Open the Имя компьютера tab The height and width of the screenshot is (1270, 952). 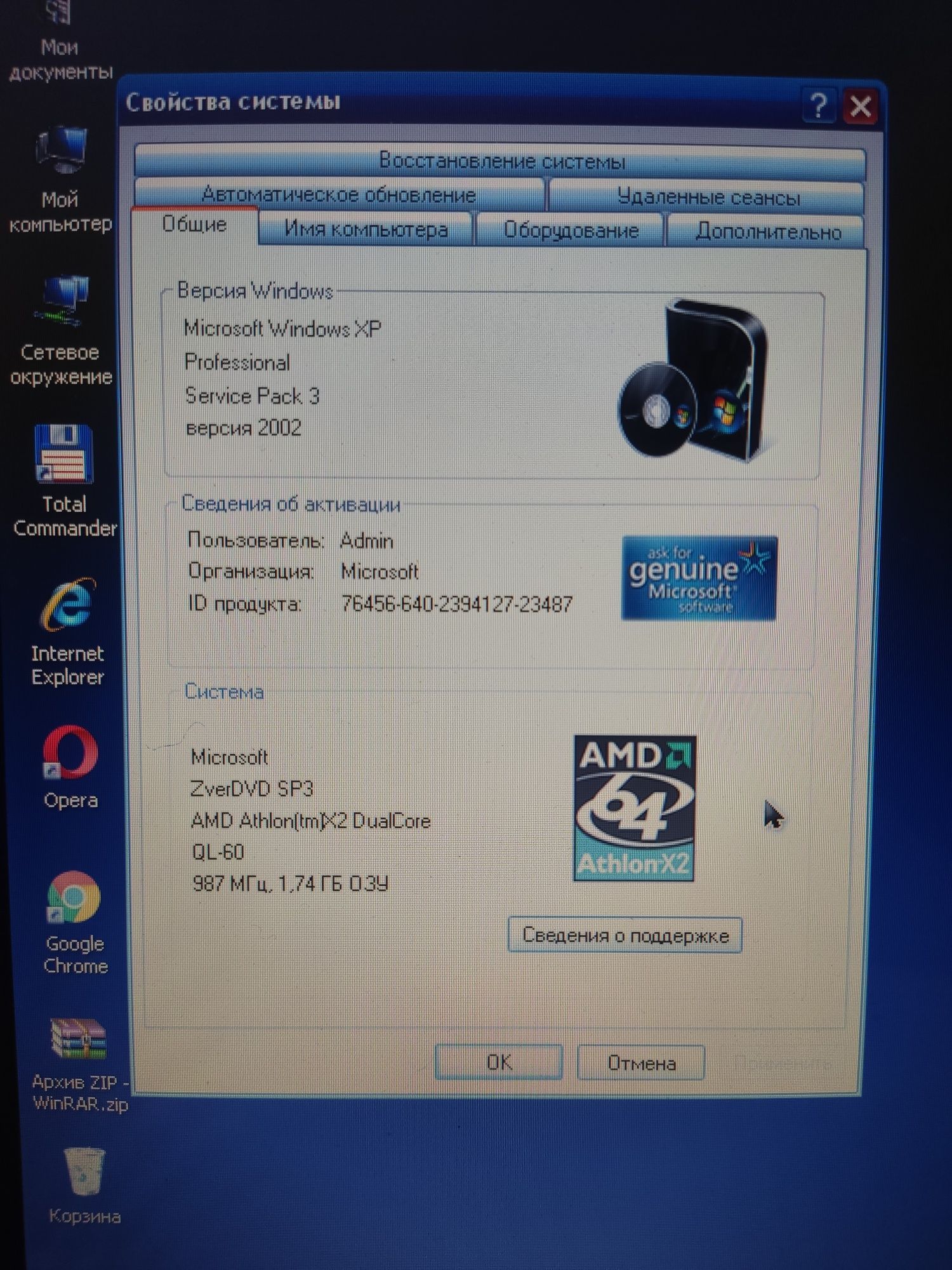pyautogui.click(x=366, y=229)
